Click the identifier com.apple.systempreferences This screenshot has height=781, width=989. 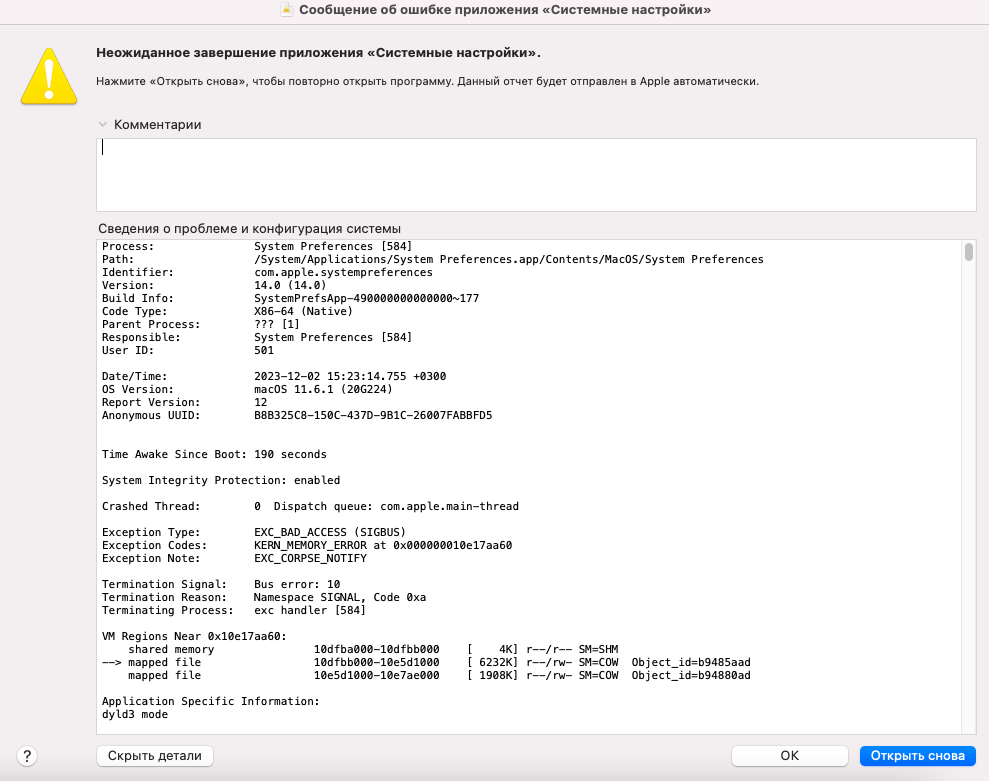(x=343, y=273)
